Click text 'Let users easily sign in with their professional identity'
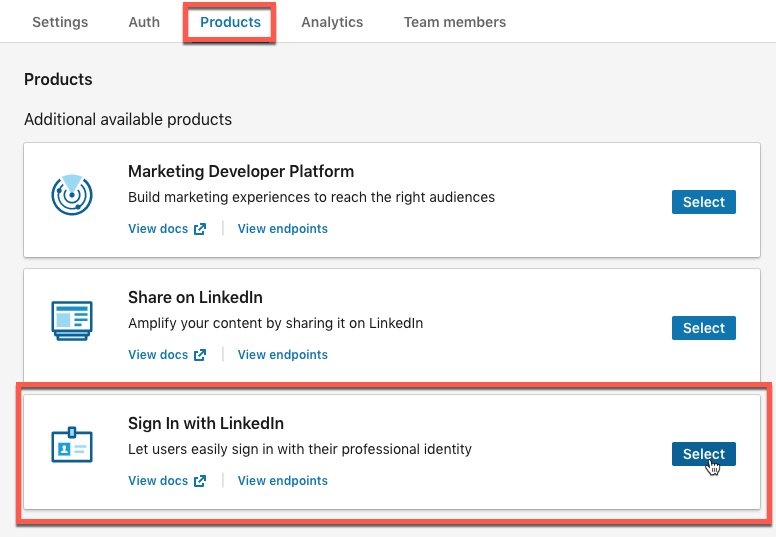Image resolution: width=776 pixels, height=537 pixels. (300, 449)
